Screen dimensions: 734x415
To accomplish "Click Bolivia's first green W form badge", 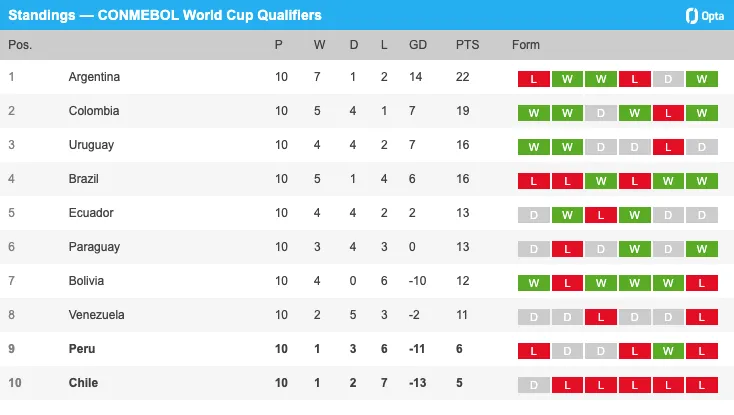I will click(534, 283).
